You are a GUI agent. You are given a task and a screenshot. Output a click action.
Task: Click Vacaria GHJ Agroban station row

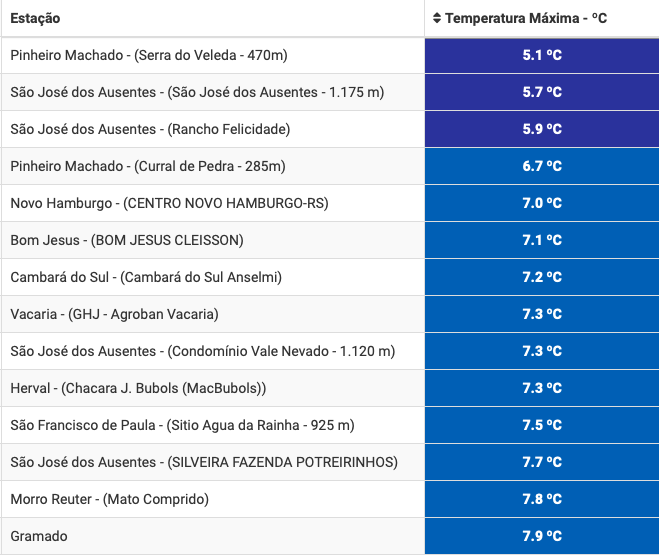114,314
